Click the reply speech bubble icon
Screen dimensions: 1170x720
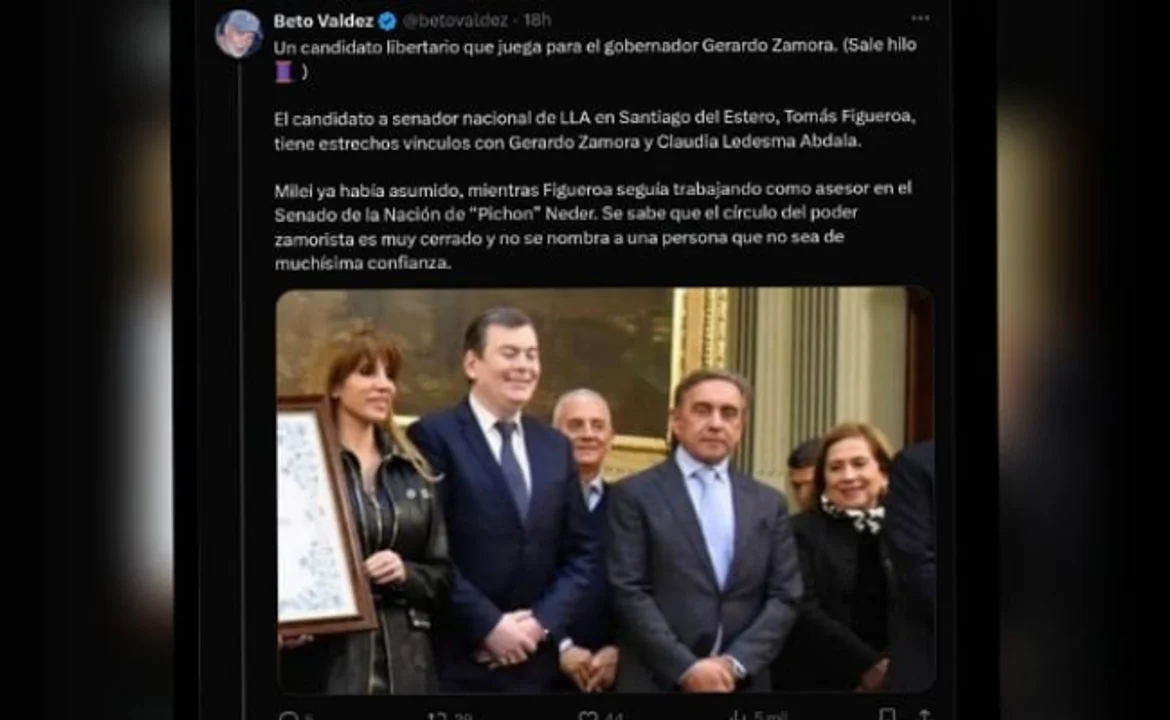pos(287,716)
